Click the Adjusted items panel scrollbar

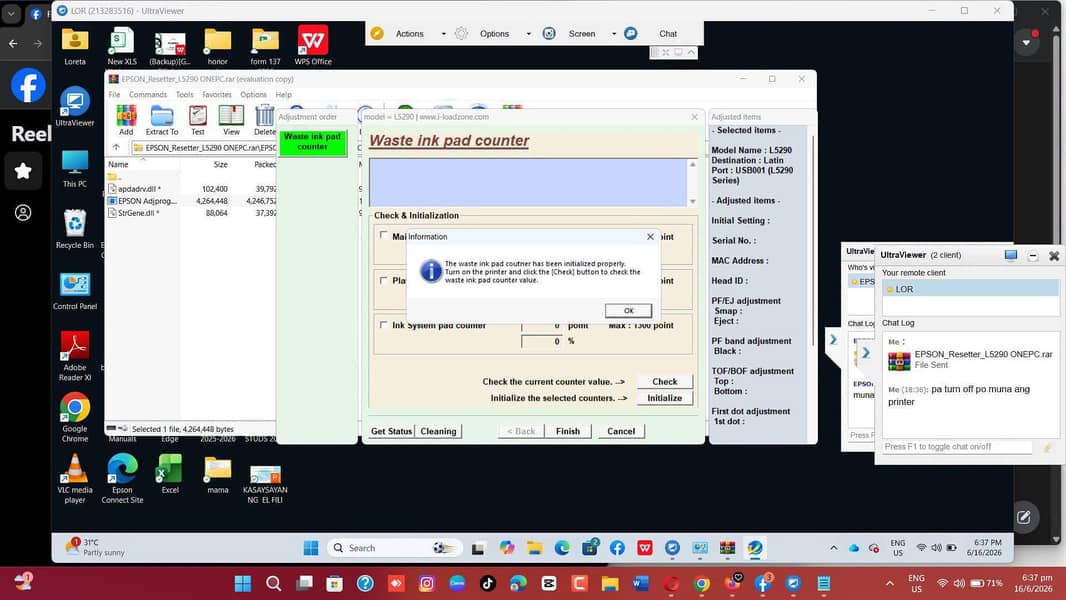812,241
